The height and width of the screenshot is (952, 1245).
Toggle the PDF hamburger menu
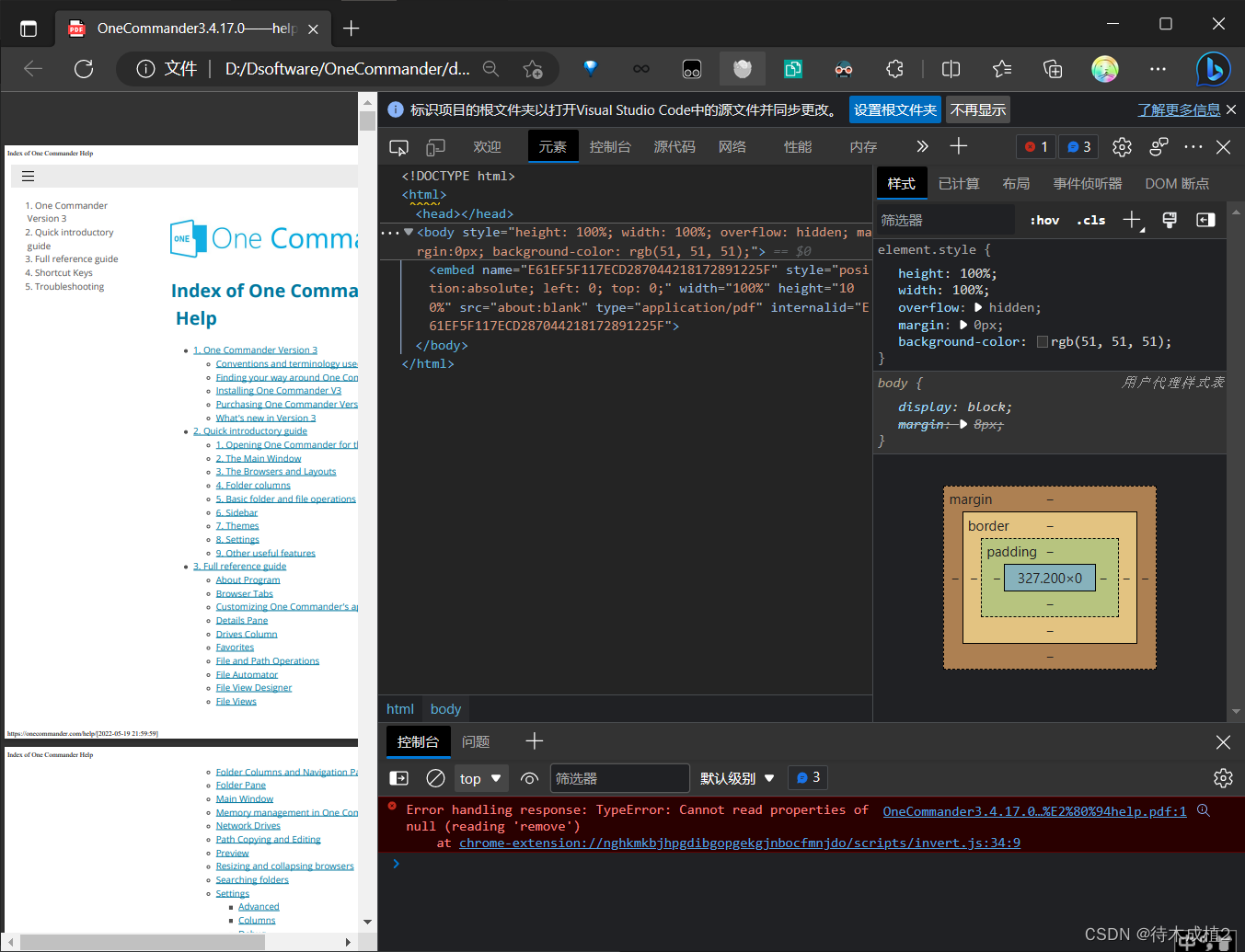tap(28, 177)
